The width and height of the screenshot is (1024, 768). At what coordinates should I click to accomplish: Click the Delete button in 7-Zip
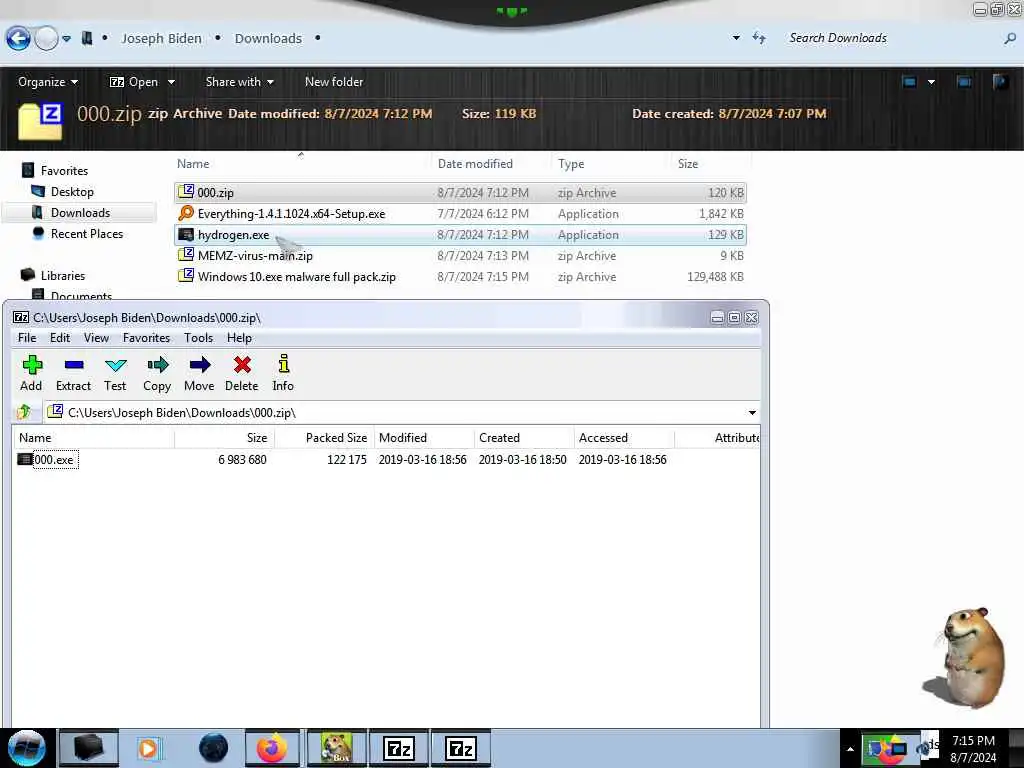(x=242, y=373)
